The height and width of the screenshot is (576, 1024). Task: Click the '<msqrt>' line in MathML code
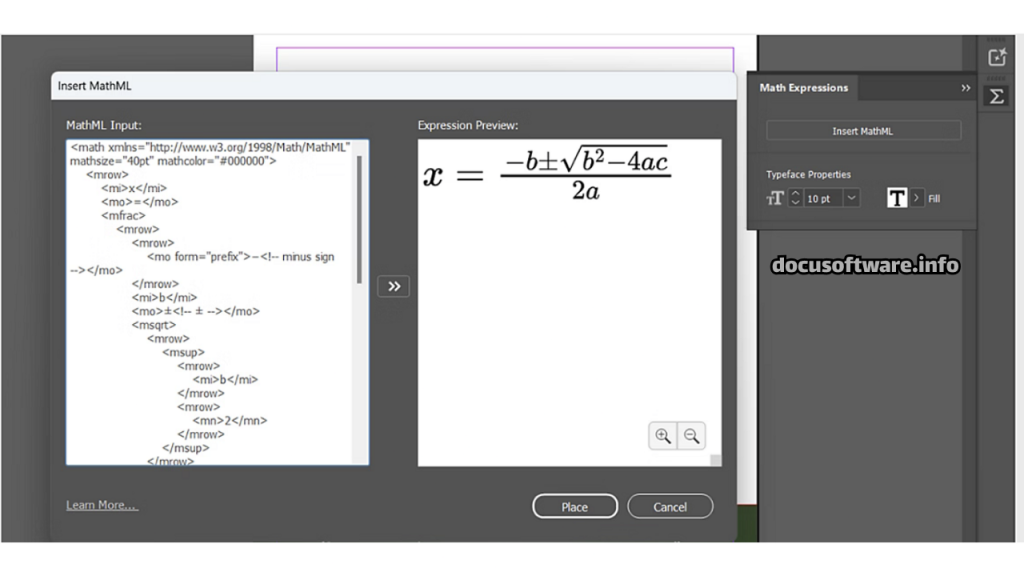click(154, 325)
